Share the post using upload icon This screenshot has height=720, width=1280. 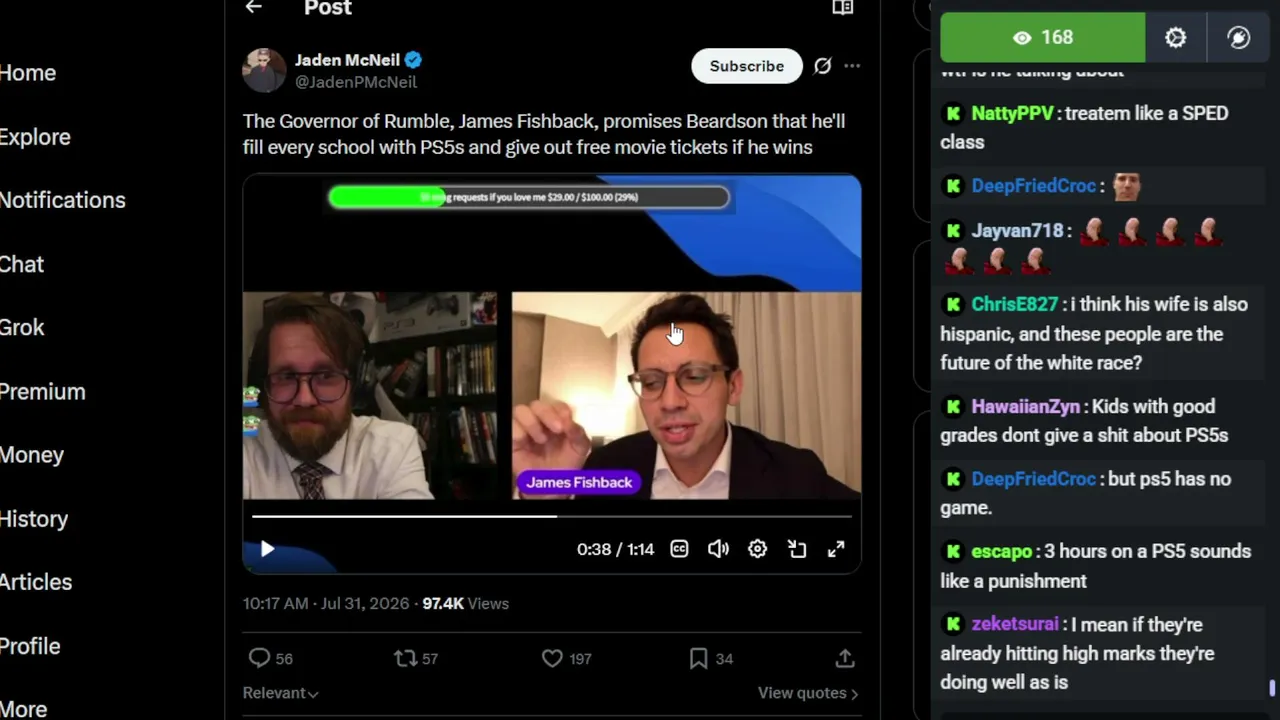[845, 658]
